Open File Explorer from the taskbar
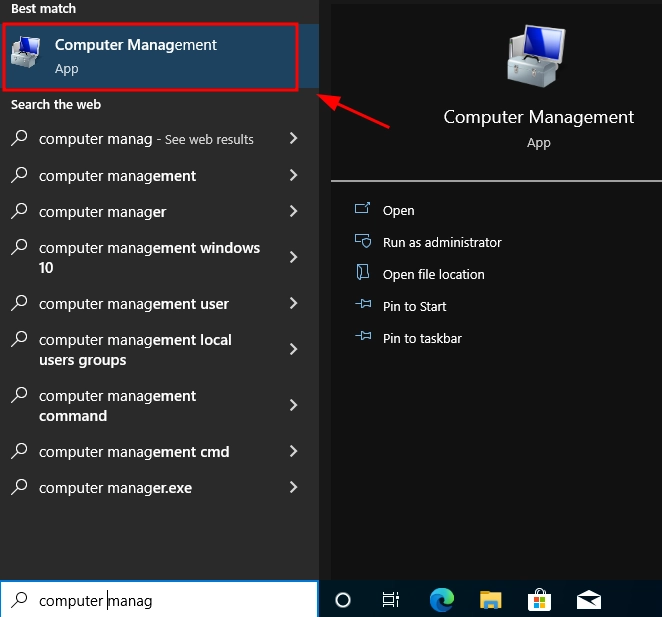The image size is (662, 617). coord(490,600)
